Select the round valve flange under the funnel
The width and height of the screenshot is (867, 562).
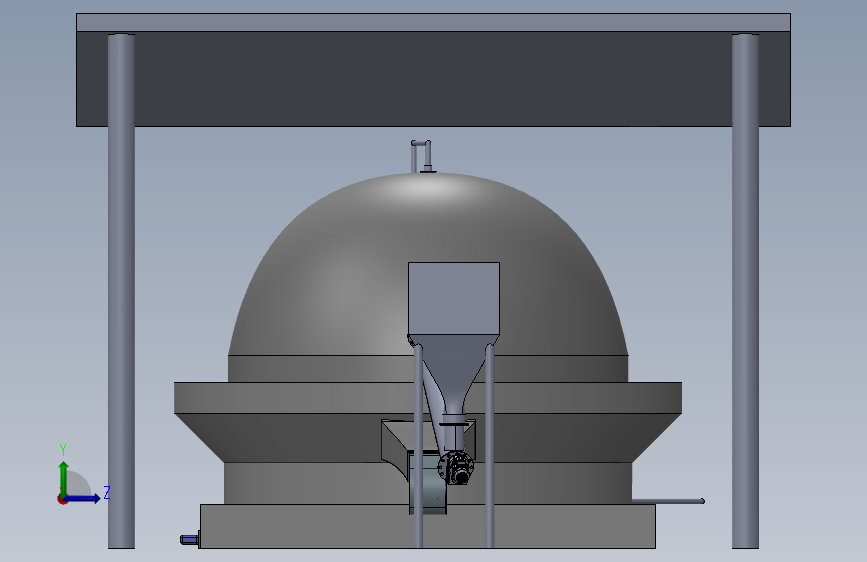(456, 468)
